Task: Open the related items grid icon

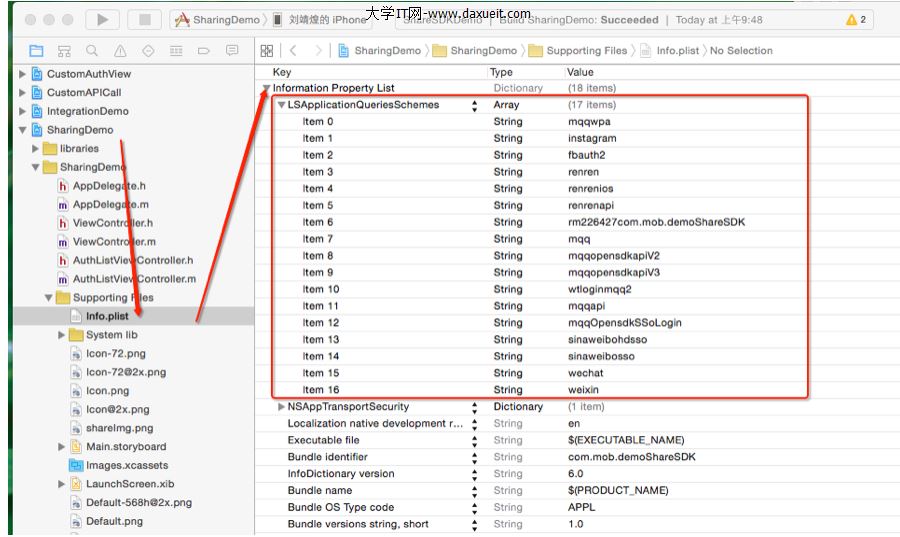Action: pyautogui.click(x=266, y=50)
